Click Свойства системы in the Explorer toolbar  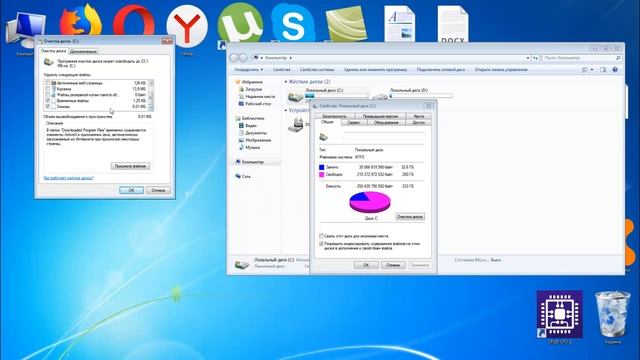(x=317, y=70)
